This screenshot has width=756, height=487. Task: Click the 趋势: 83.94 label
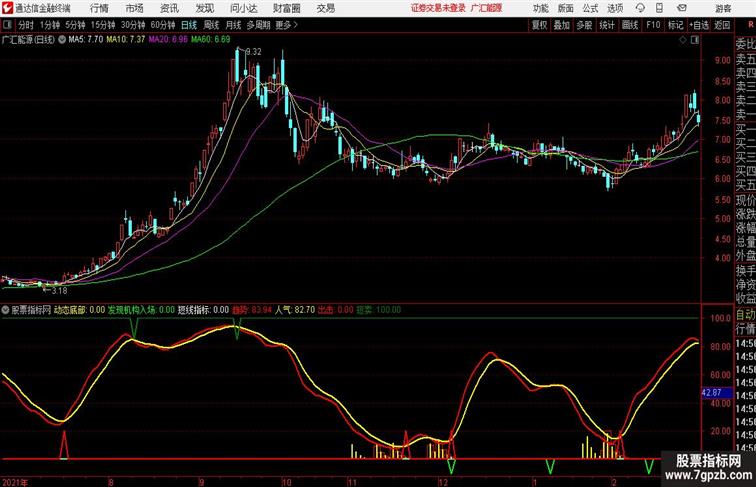point(252,310)
